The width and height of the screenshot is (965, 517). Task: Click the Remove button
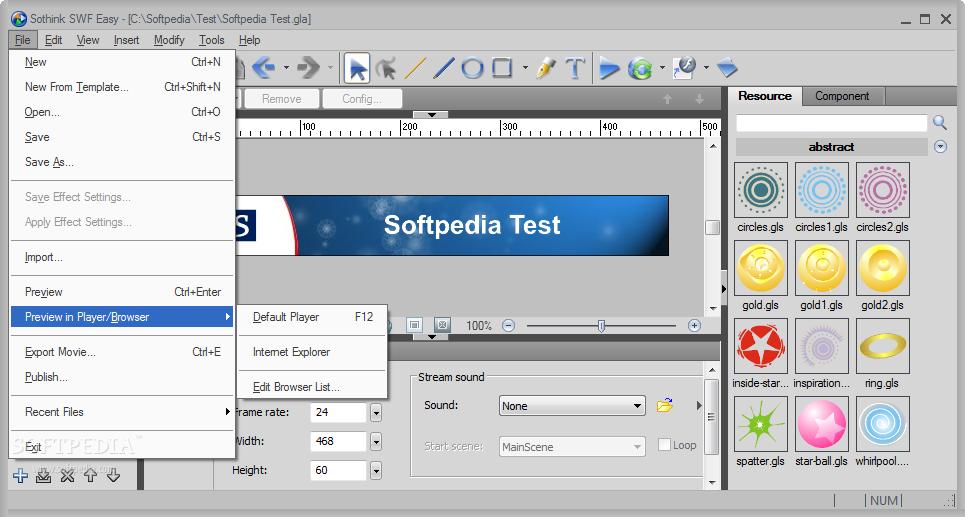coord(282,98)
